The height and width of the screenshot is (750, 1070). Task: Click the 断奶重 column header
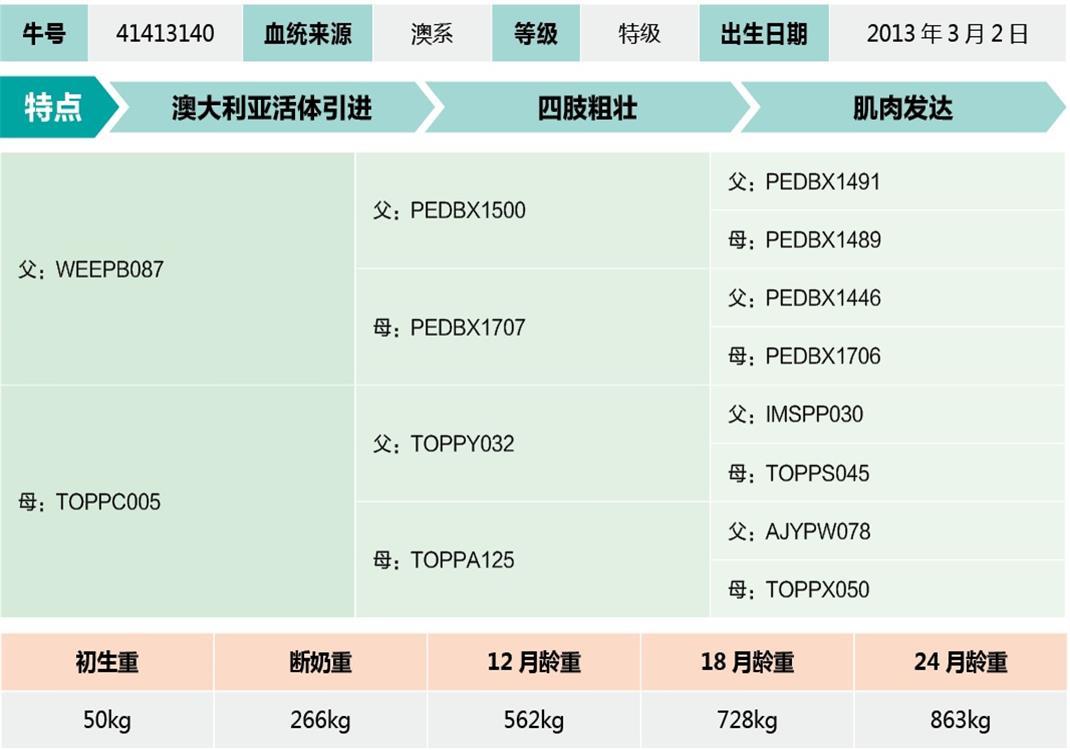(320, 662)
